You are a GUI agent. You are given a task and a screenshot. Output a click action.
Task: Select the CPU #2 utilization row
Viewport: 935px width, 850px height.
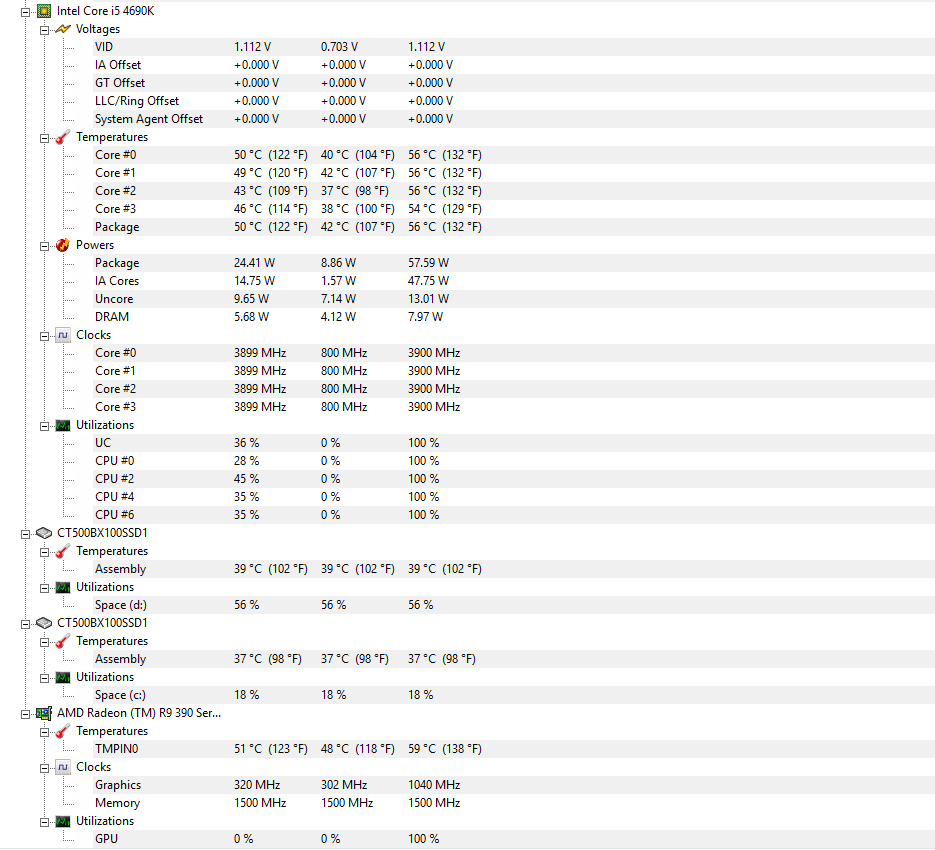(513, 478)
